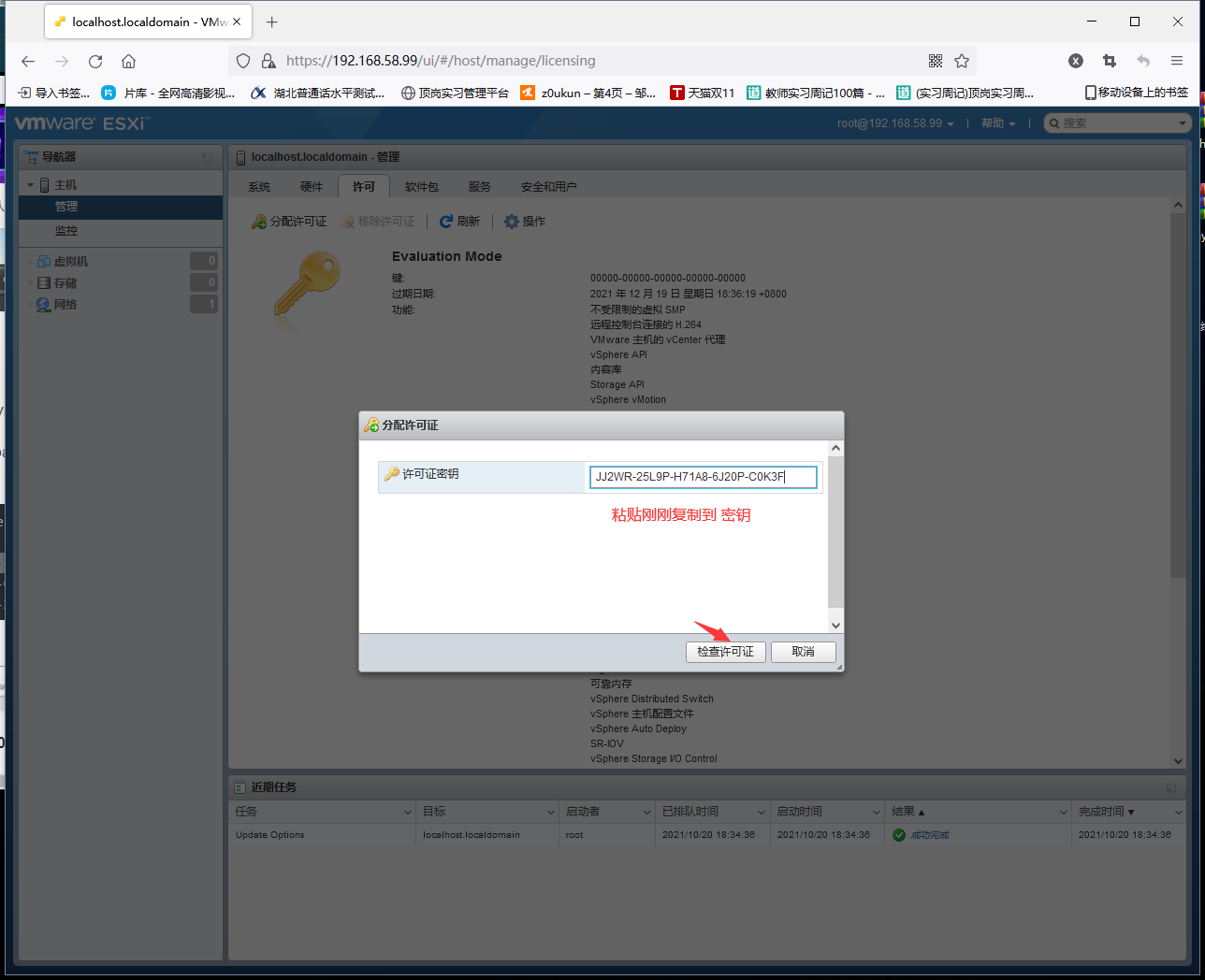
Task: Open the 帮助 dropdown menu
Action: click(998, 123)
